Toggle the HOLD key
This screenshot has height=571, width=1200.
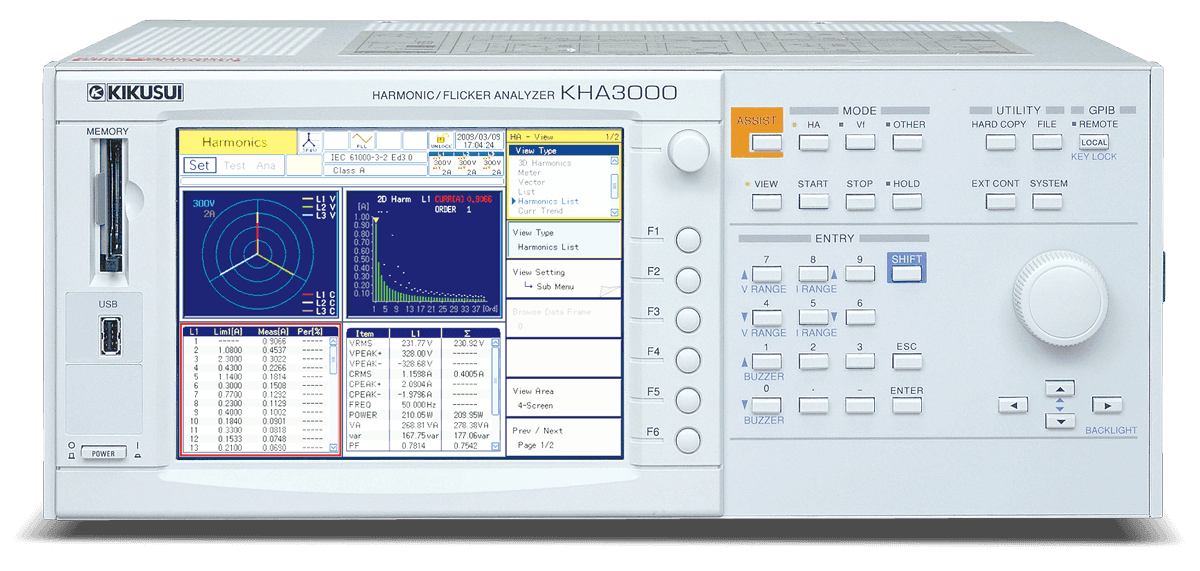(x=906, y=202)
